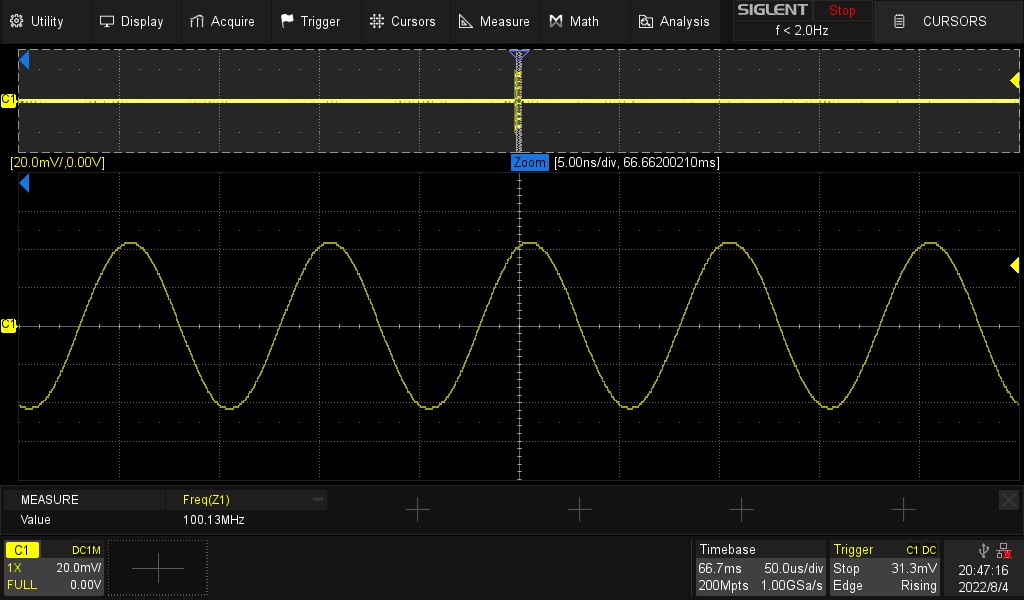The image size is (1024, 600).
Task: Select the trigger level marker on right edge
Action: coord(1013,264)
